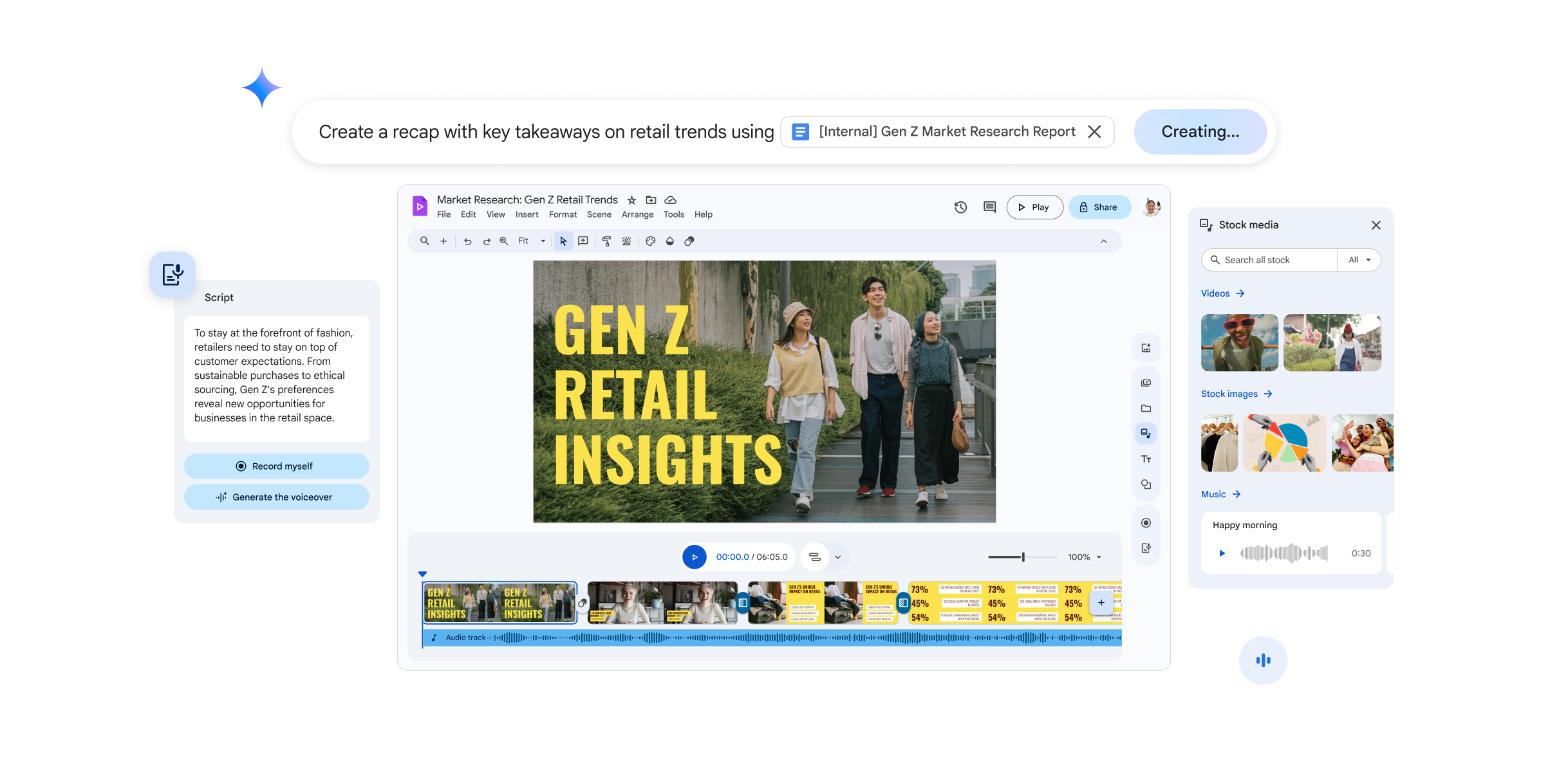Open the text insertion tool in the sidebar

point(1146,459)
